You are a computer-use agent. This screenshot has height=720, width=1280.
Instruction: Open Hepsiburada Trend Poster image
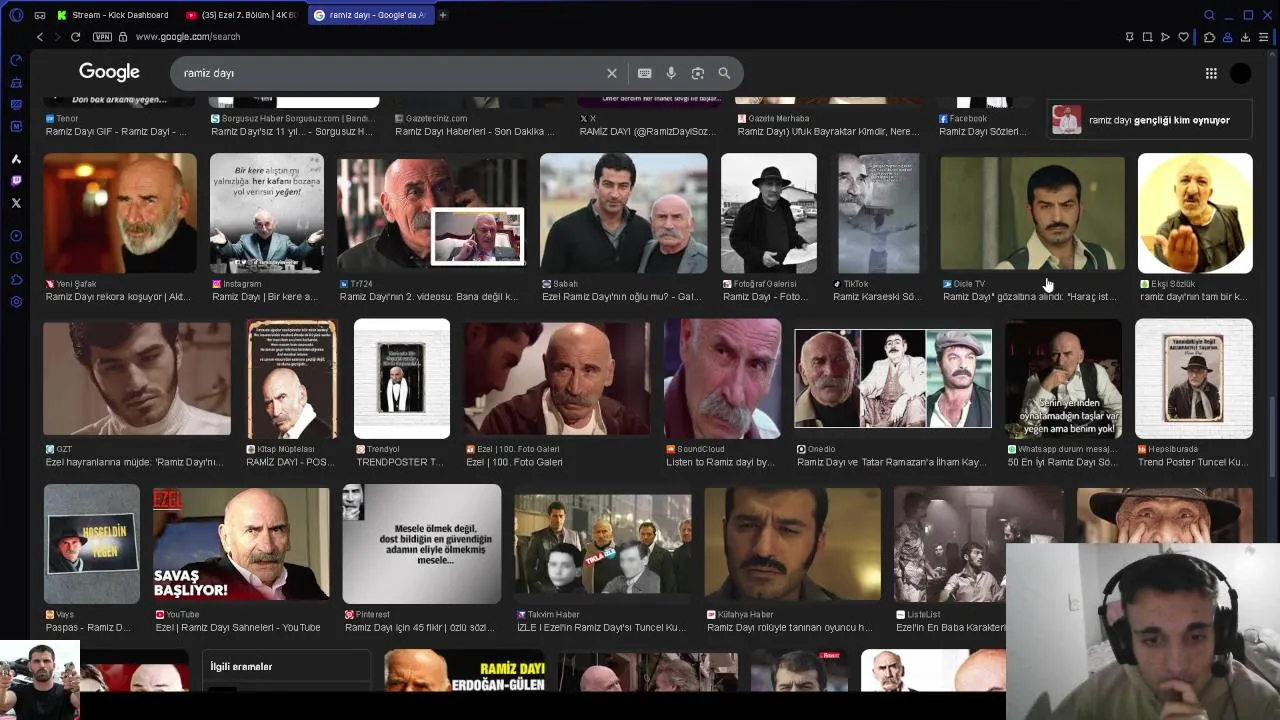click(1194, 378)
